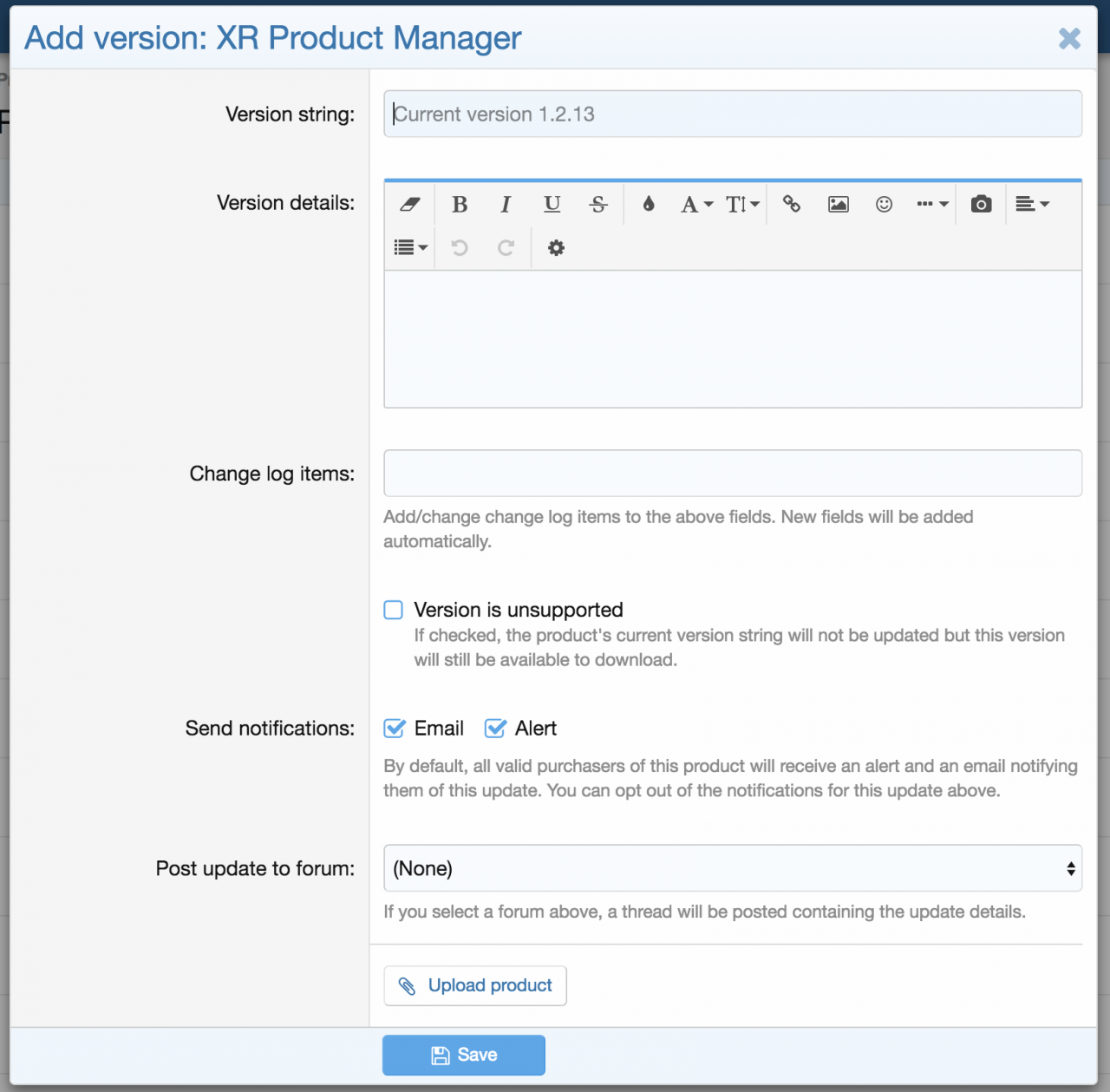1110x1092 pixels.
Task: Uncheck the Email notification checkbox
Action: pos(395,729)
